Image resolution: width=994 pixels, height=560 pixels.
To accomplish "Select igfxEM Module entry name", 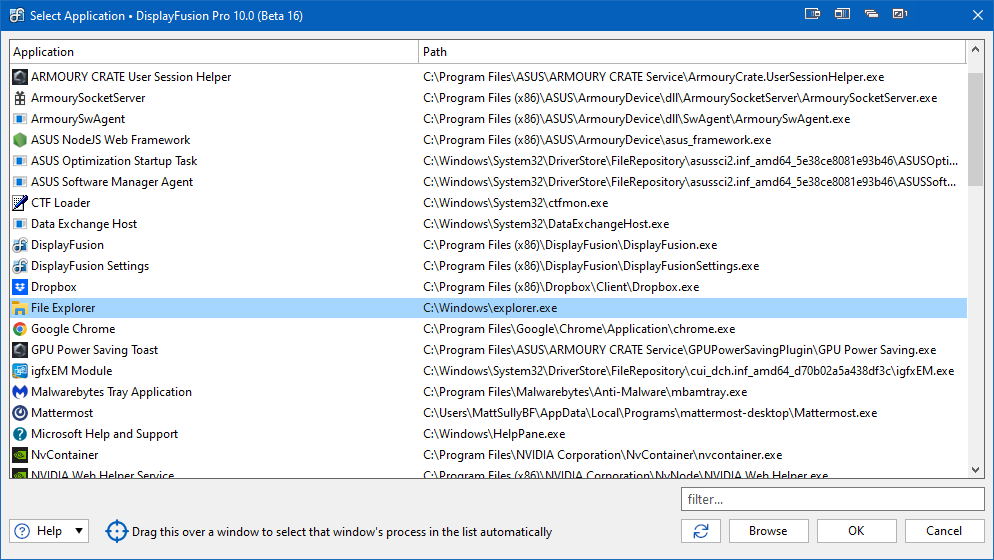I will [x=72, y=370].
